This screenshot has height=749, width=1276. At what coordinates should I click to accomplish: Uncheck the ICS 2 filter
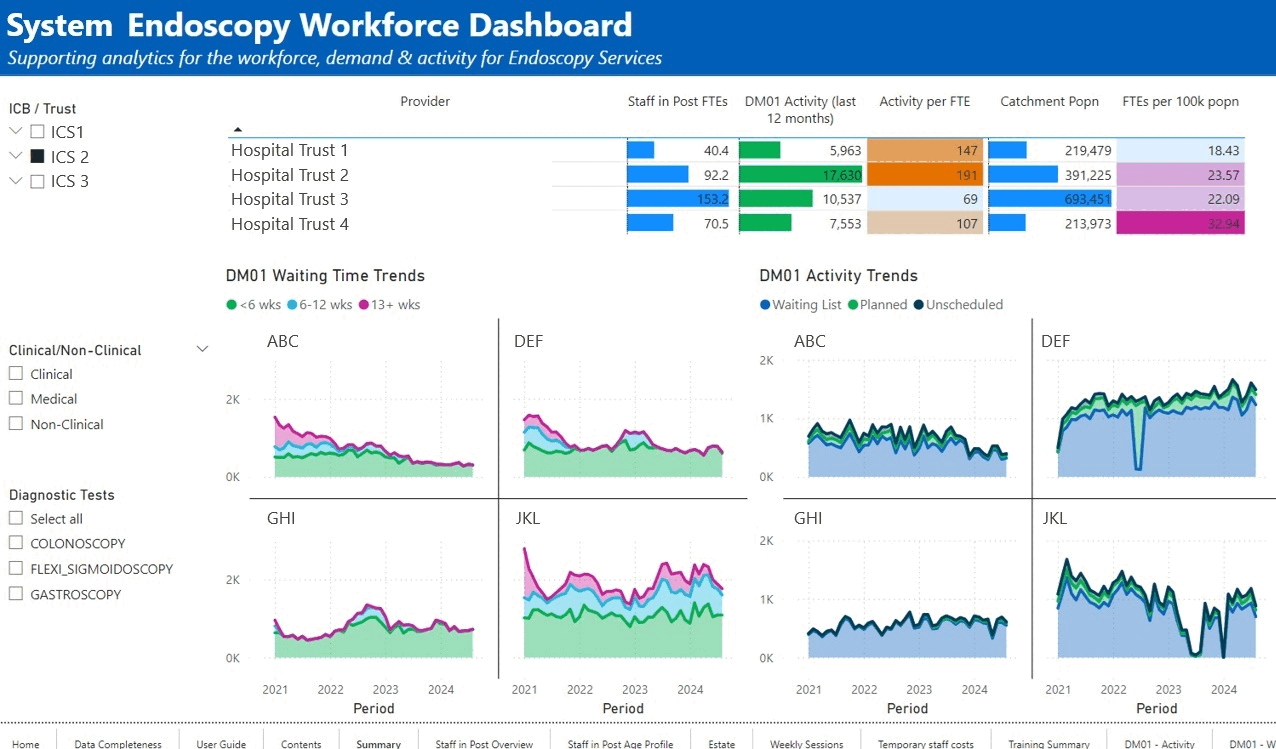click(37, 156)
